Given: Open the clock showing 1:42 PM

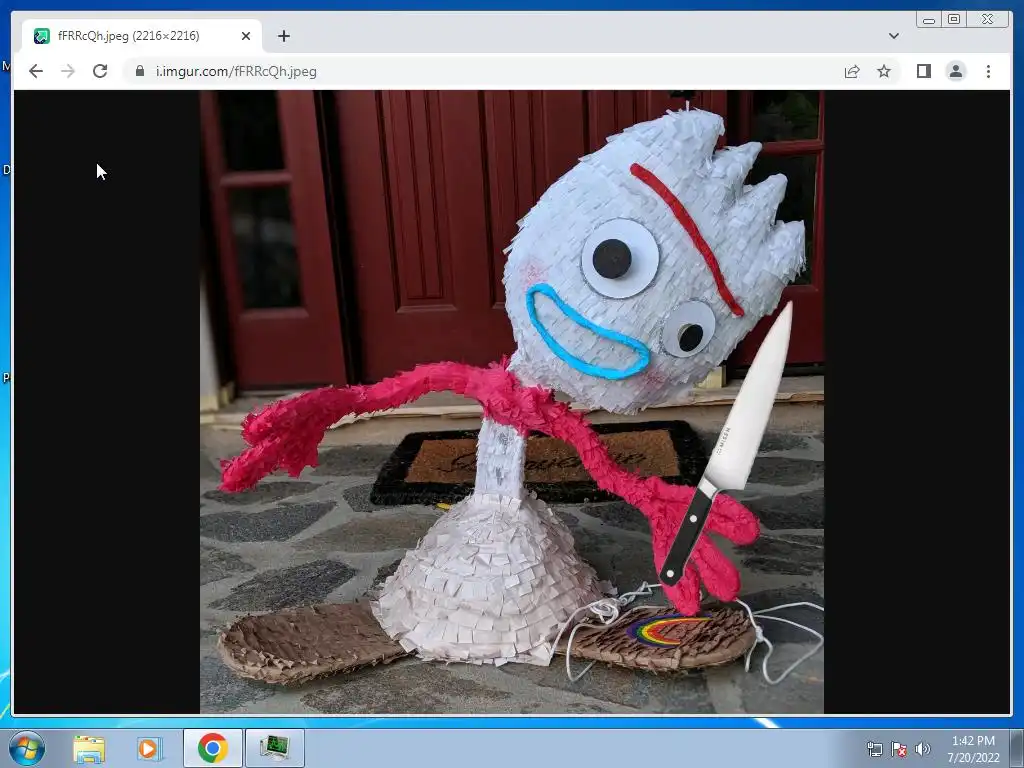Looking at the screenshot, I should (x=973, y=749).
